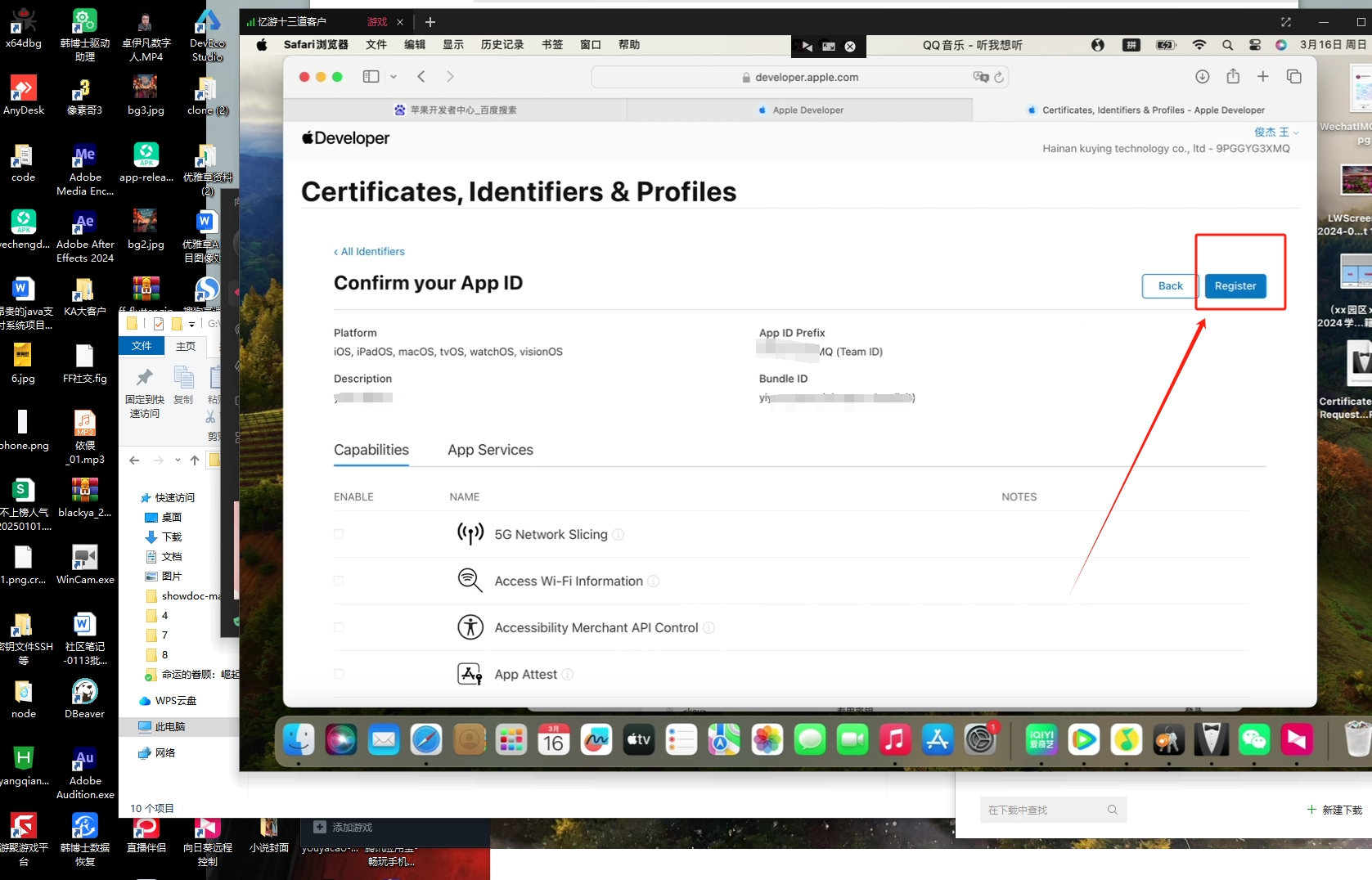Open the 帮助 menu
The width and height of the screenshot is (1372, 880).
[629, 45]
